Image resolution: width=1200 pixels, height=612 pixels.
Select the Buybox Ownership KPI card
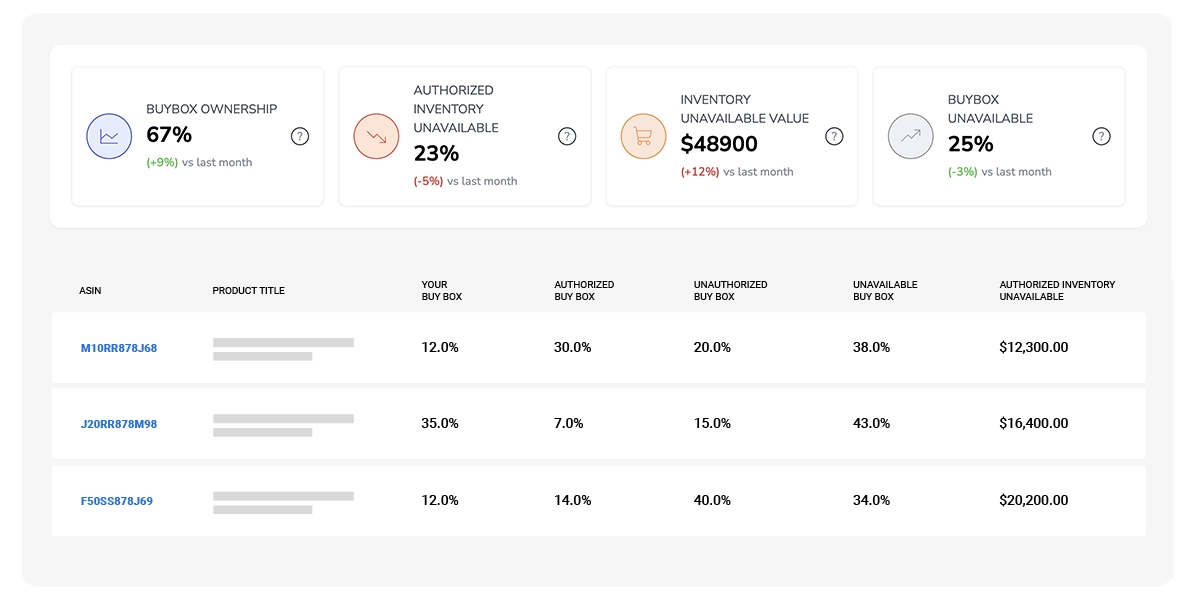pos(197,136)
